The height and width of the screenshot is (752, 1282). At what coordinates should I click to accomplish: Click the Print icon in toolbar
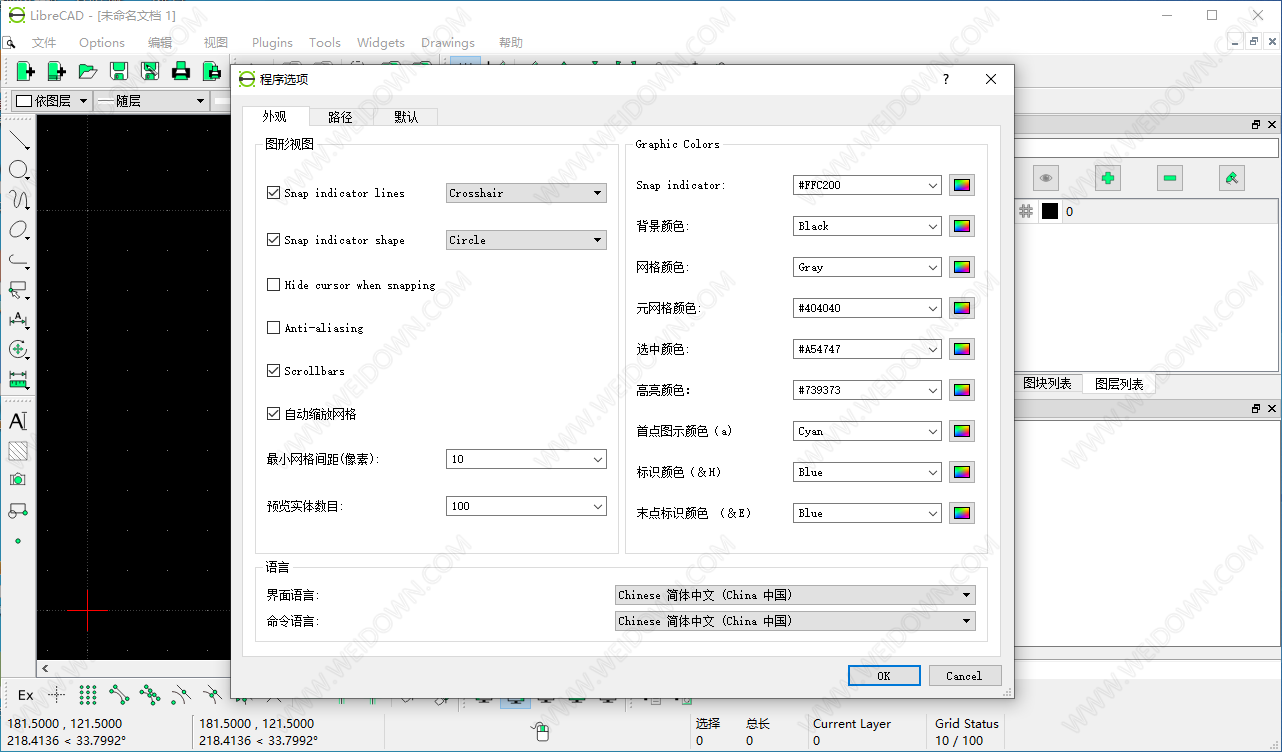coord(181,71)
